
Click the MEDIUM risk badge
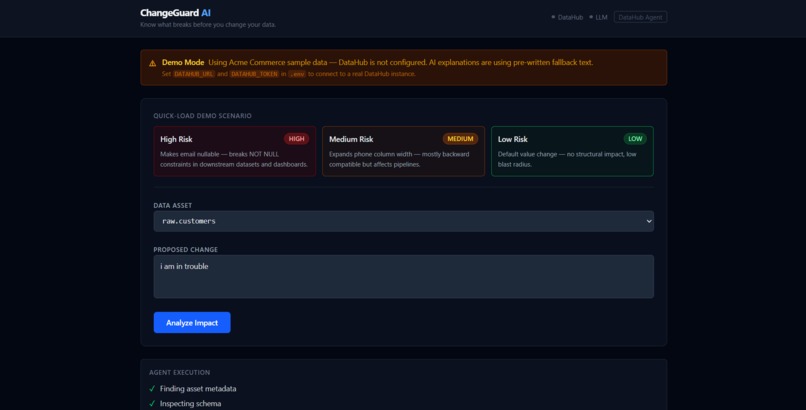click(460, 139)
